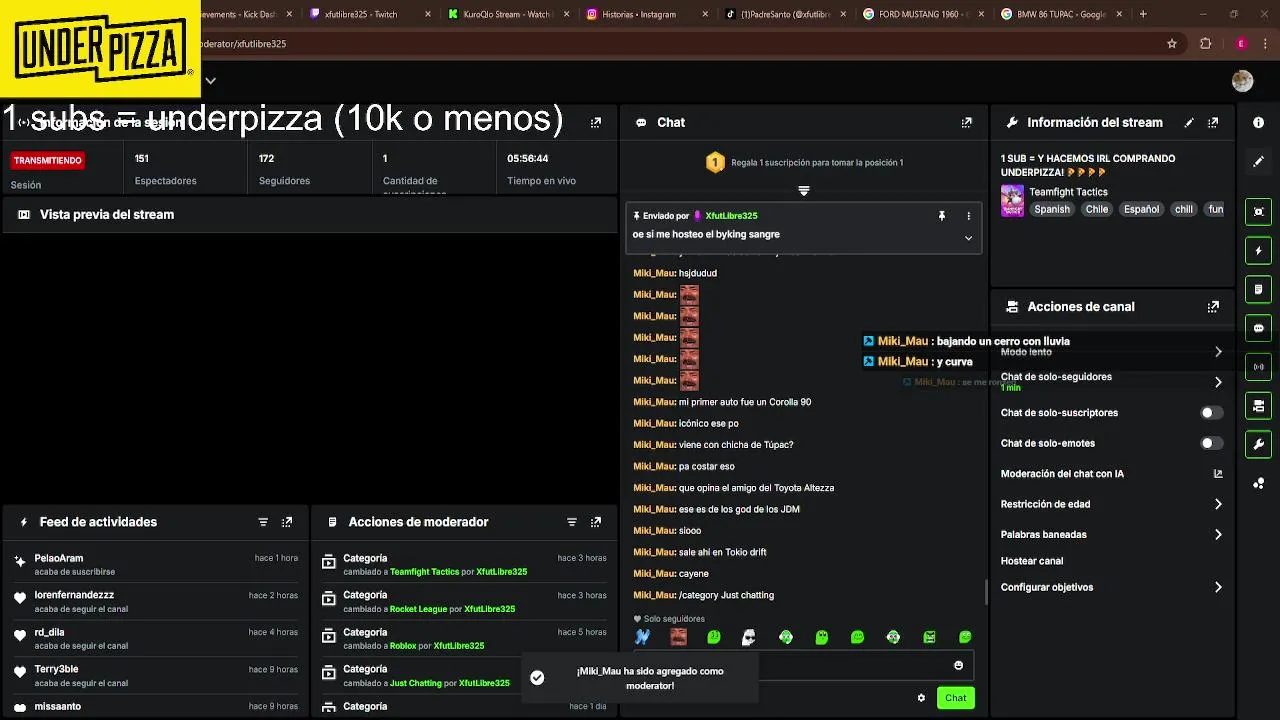This screenshot has width=1280, height=720.
Task: Open the emoji picker in chat input
Action: [958, 665]
